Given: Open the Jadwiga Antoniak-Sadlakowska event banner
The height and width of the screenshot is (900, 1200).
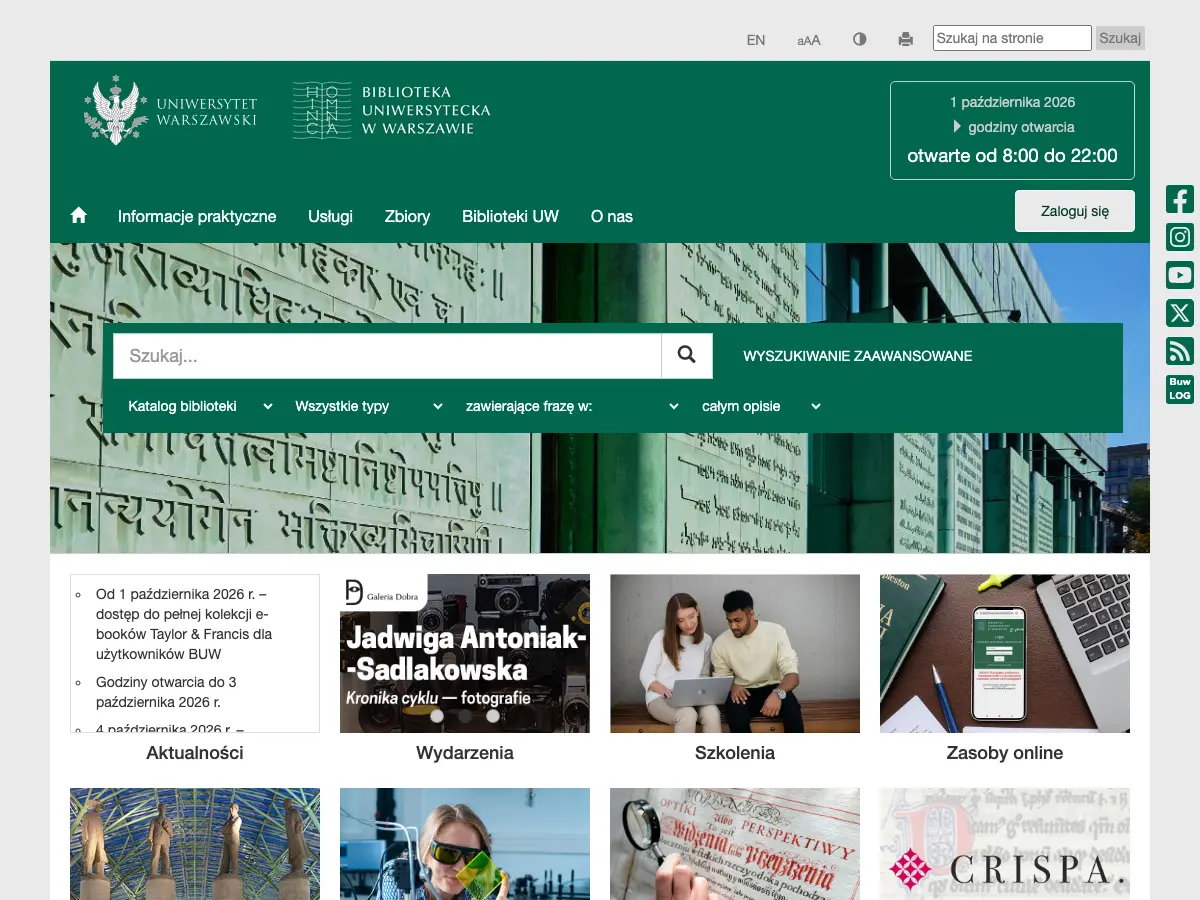Looking at the screenshot, I should [465, 653].
